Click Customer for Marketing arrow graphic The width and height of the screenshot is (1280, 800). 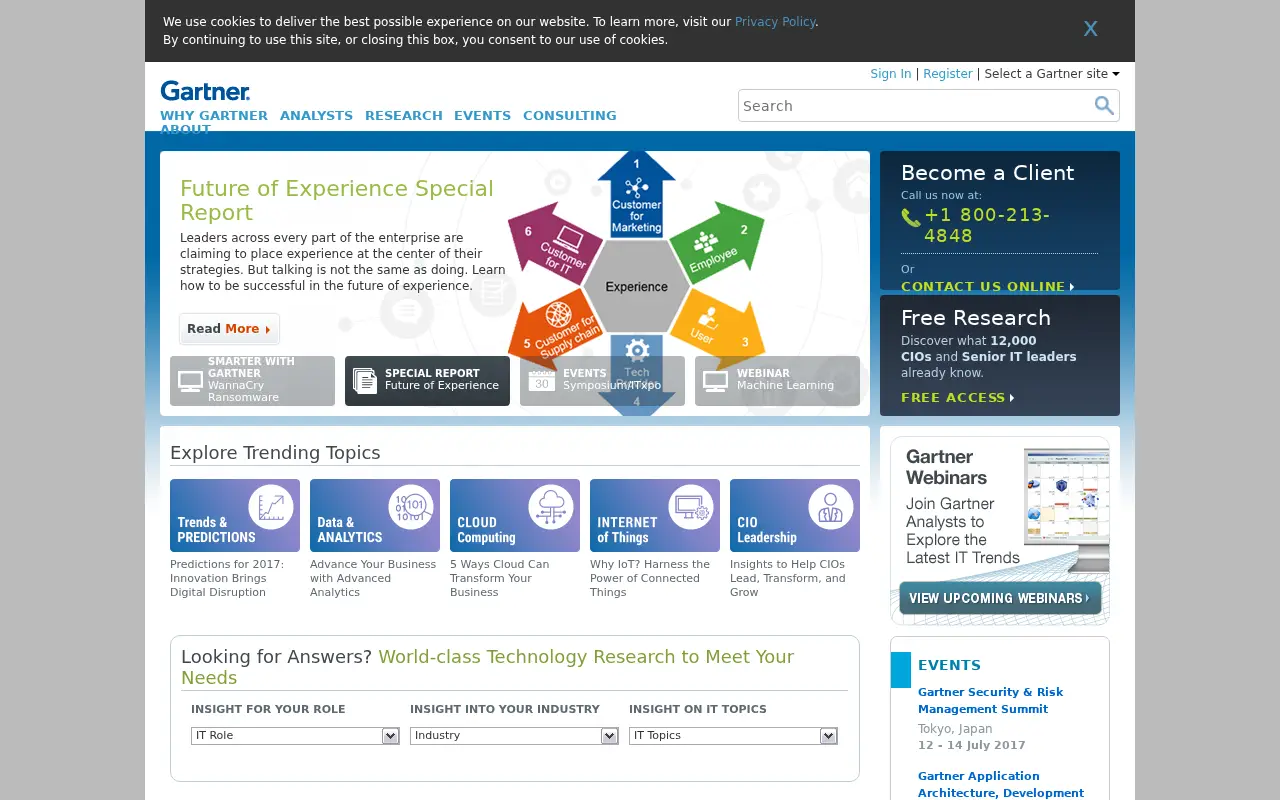click(637, 194)
